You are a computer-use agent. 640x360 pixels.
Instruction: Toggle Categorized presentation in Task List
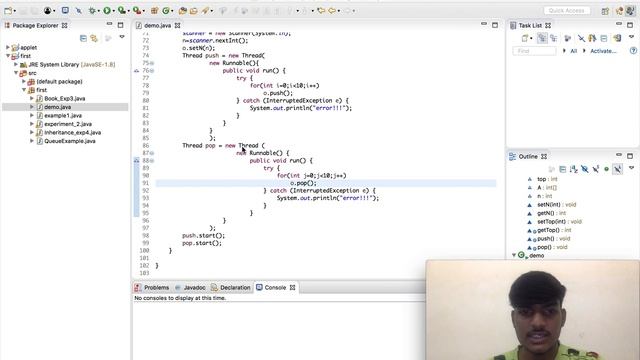click(x=542, y=38)
